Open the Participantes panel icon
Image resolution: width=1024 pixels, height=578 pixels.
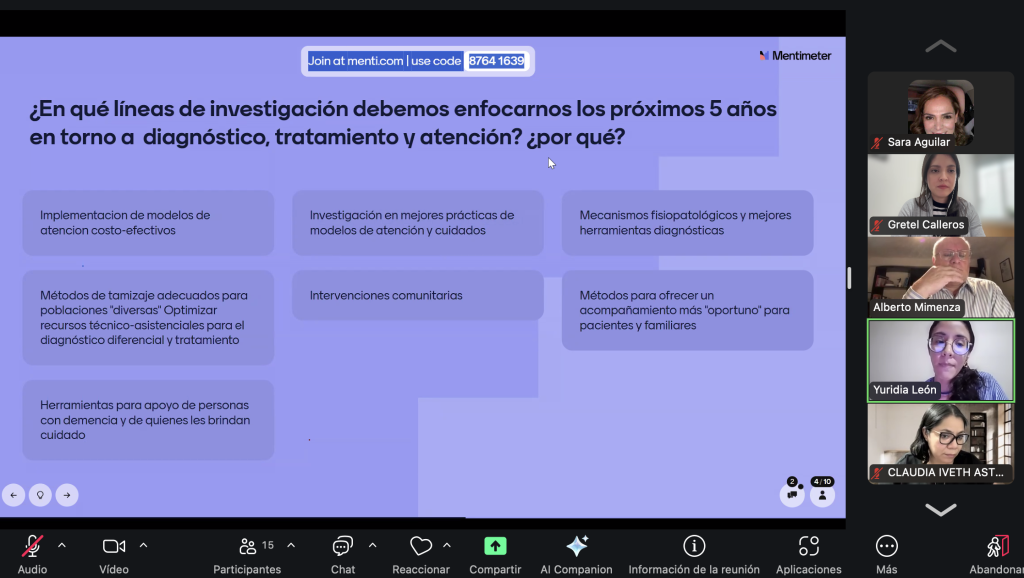pos(248,546)
